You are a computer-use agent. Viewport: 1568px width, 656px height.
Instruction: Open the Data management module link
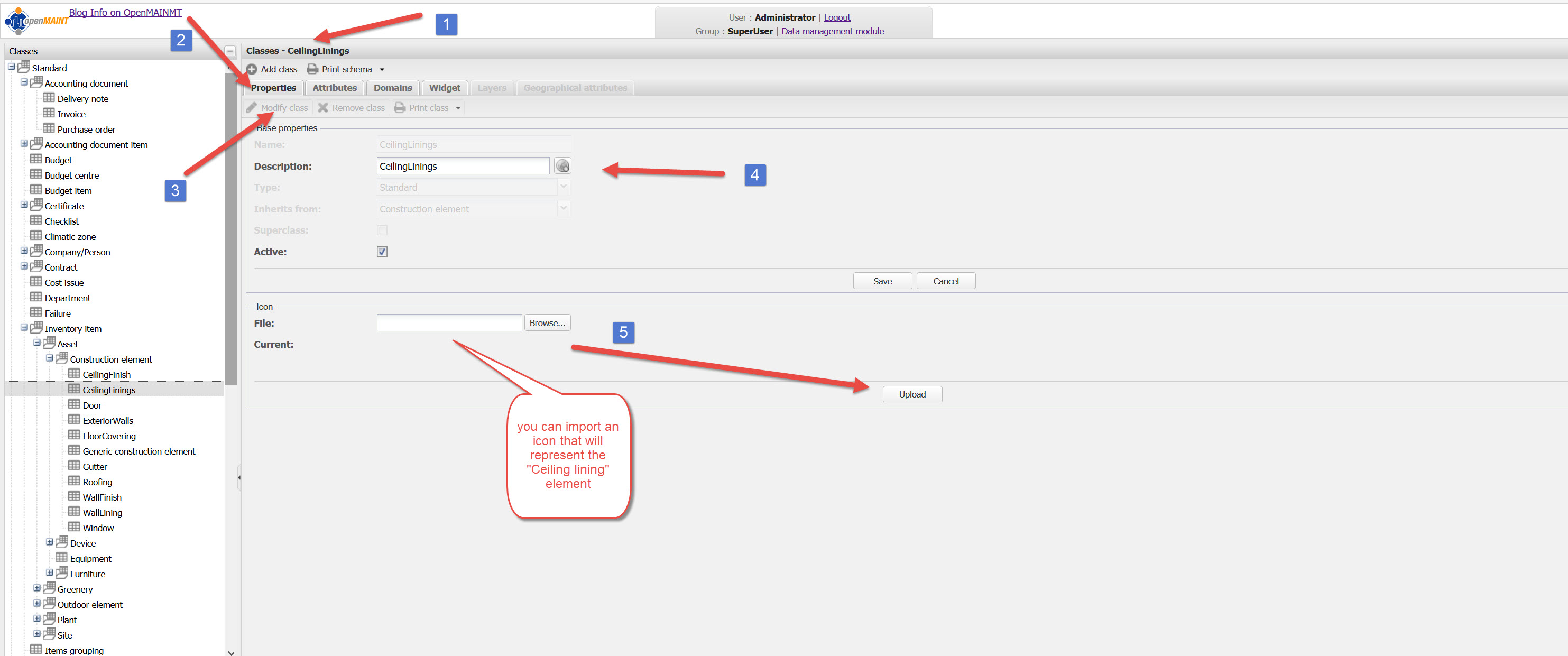pos(832,31)
